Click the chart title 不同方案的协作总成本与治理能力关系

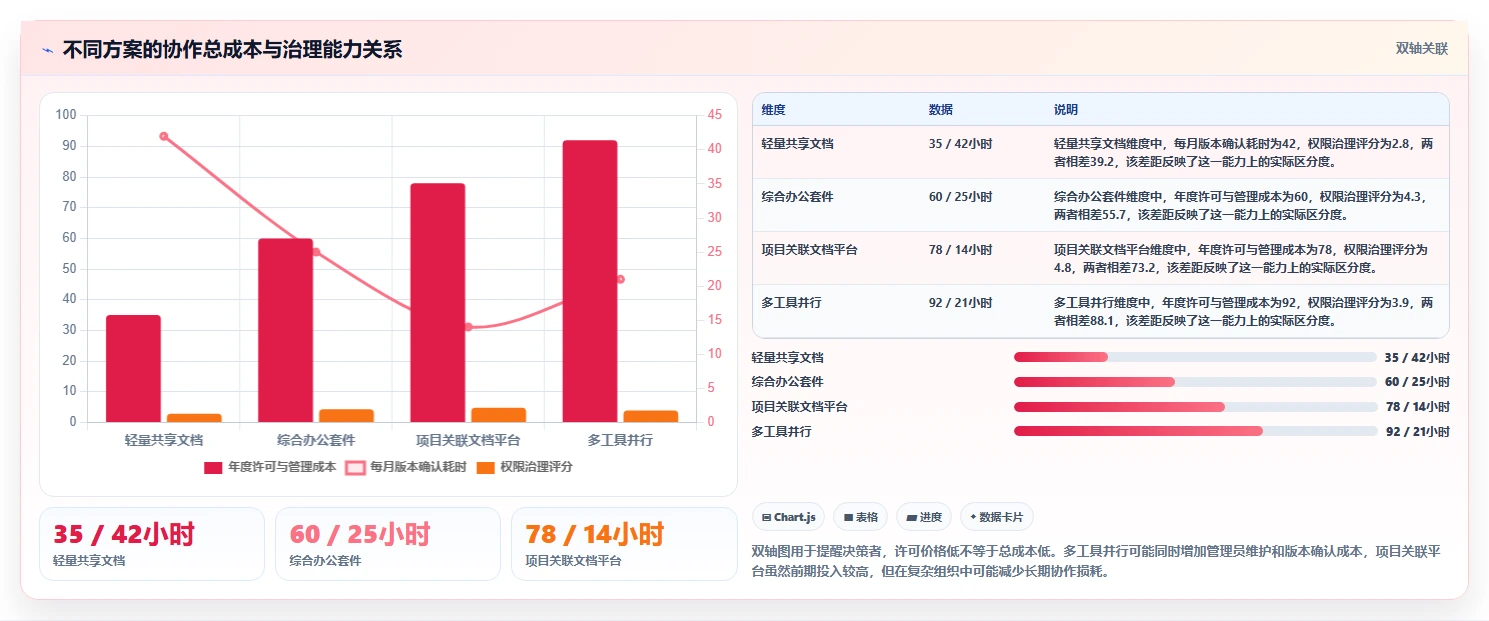click(232, 50)
